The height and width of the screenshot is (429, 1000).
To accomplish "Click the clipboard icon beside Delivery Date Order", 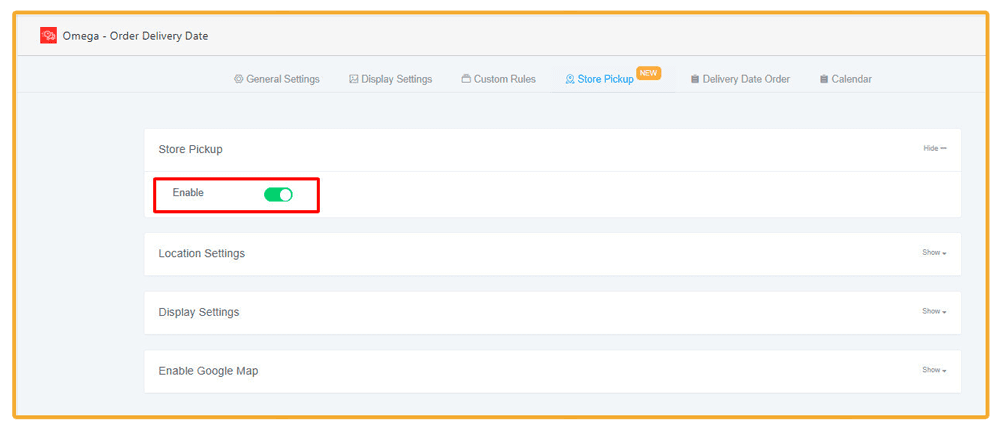I will coord(695,79).
